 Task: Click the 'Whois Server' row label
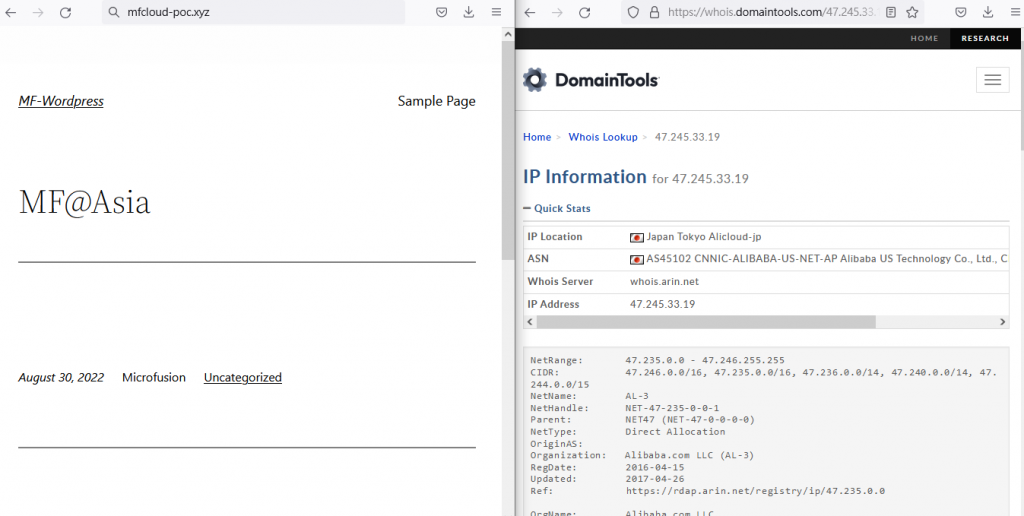[560, 282]
